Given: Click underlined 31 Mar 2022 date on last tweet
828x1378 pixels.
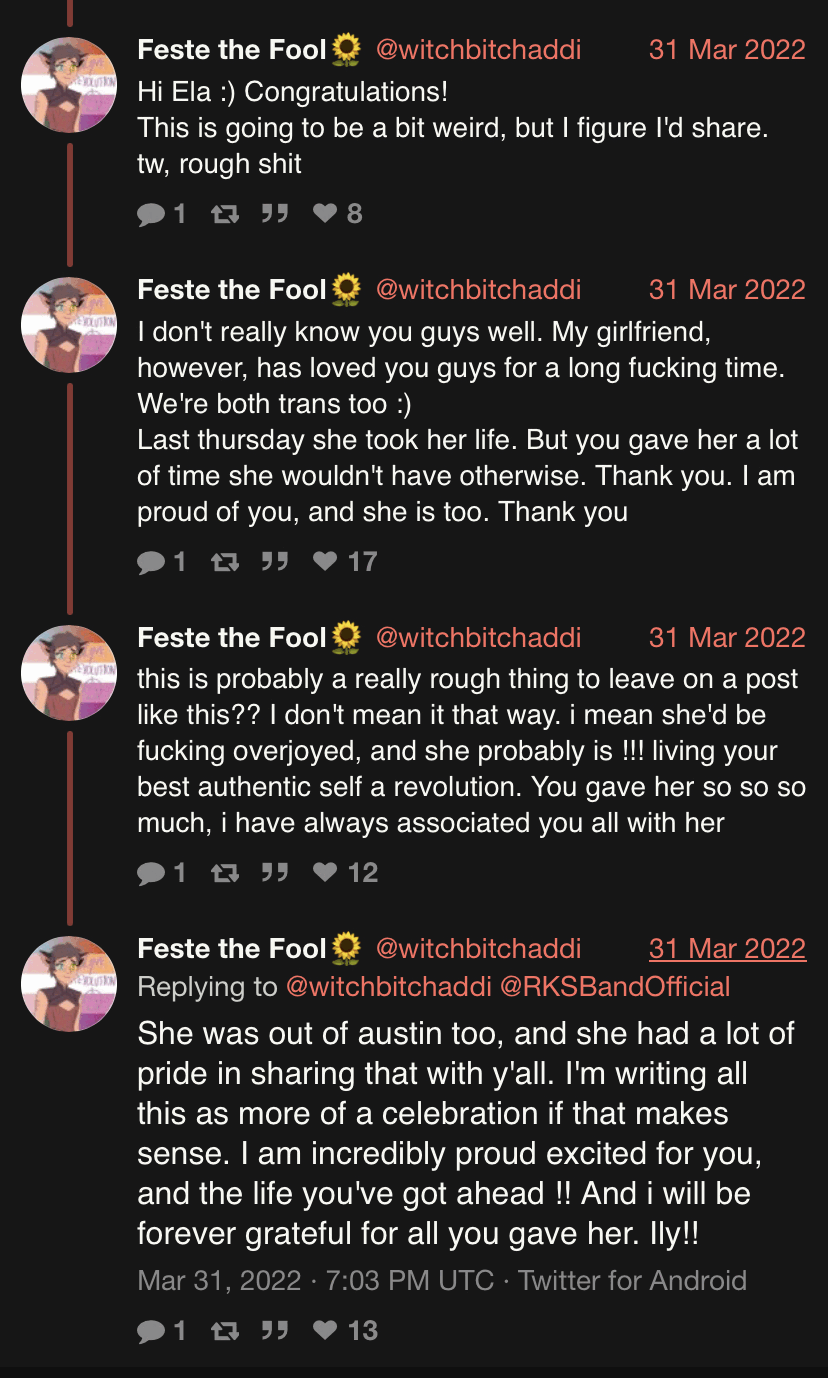Looking at the screenshot, I should (727, 948).
